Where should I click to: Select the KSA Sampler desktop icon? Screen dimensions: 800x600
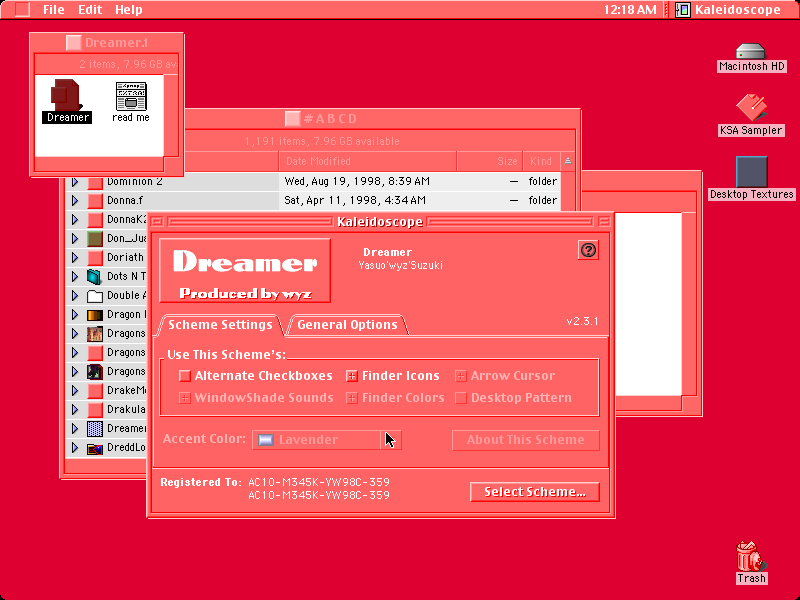(751, 108)
